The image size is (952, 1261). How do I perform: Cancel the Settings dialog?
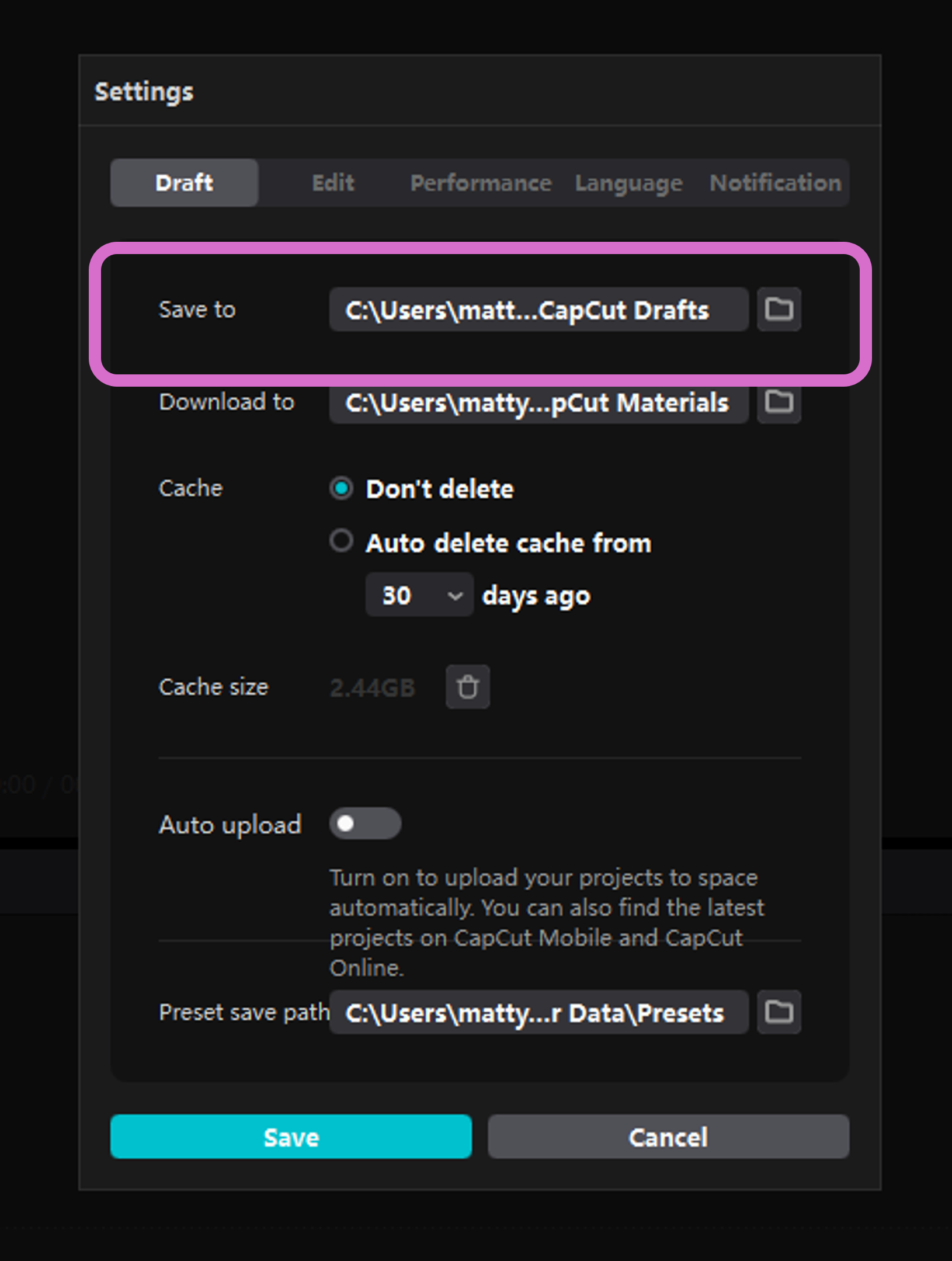[x=668, y=1137]
